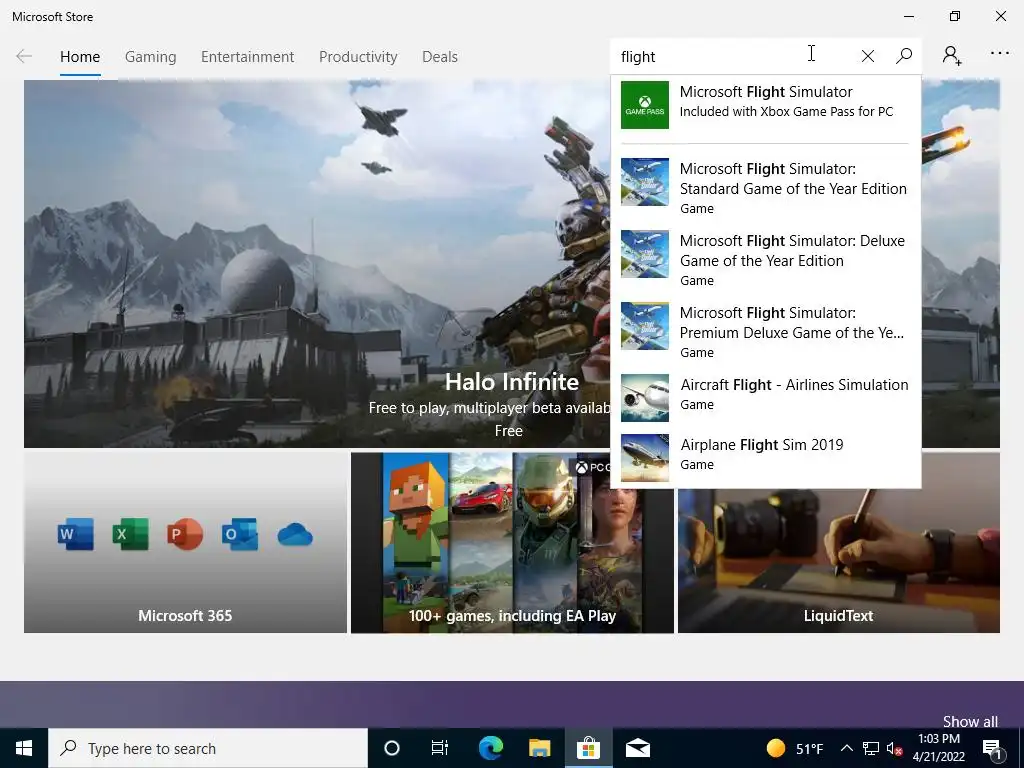Click the Outlook icon in Microsoft 365 tile

(240, 534)
